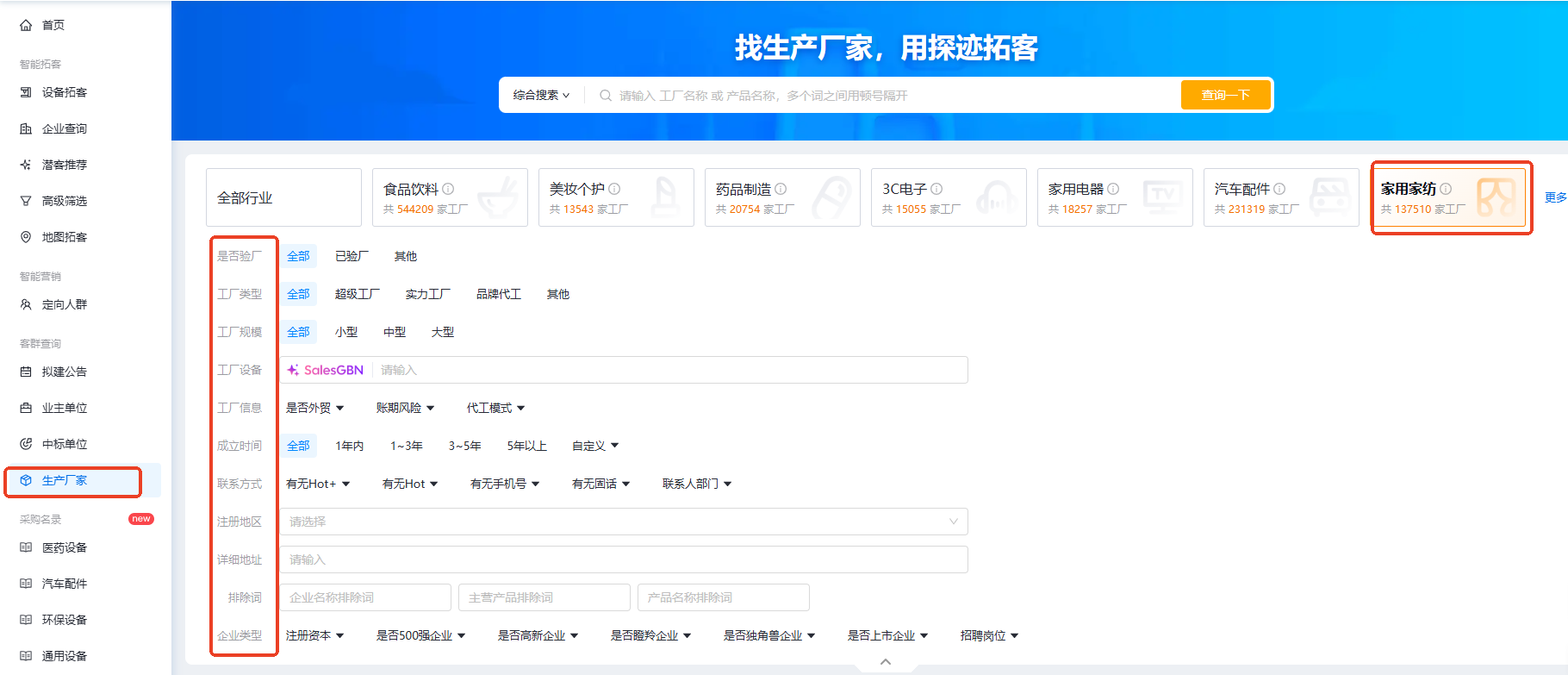The image size is (1568, 675).
Task: Open the 注册地区 select box
Action: coord(623,522)
